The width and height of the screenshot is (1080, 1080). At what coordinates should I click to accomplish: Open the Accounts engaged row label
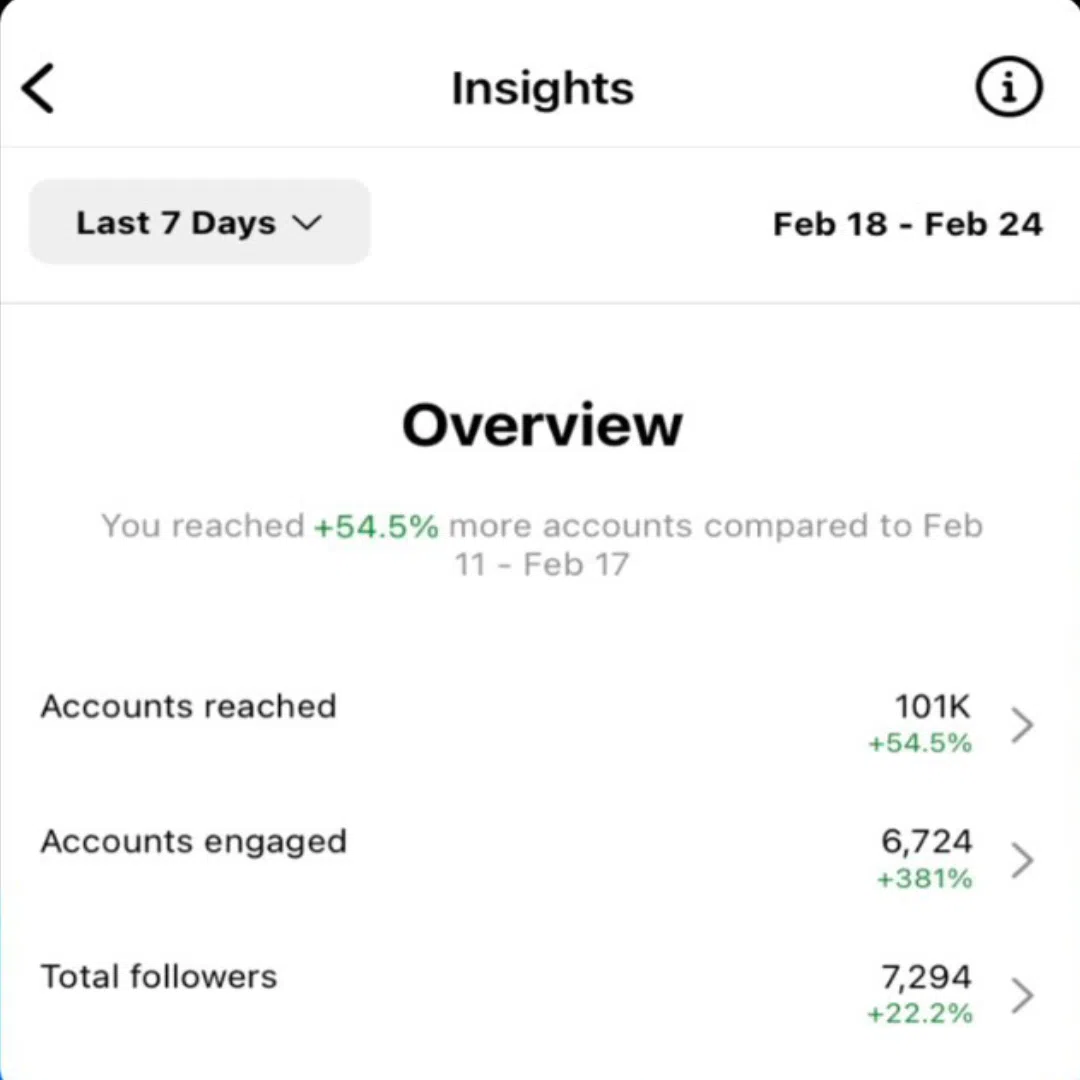(193, 841)
